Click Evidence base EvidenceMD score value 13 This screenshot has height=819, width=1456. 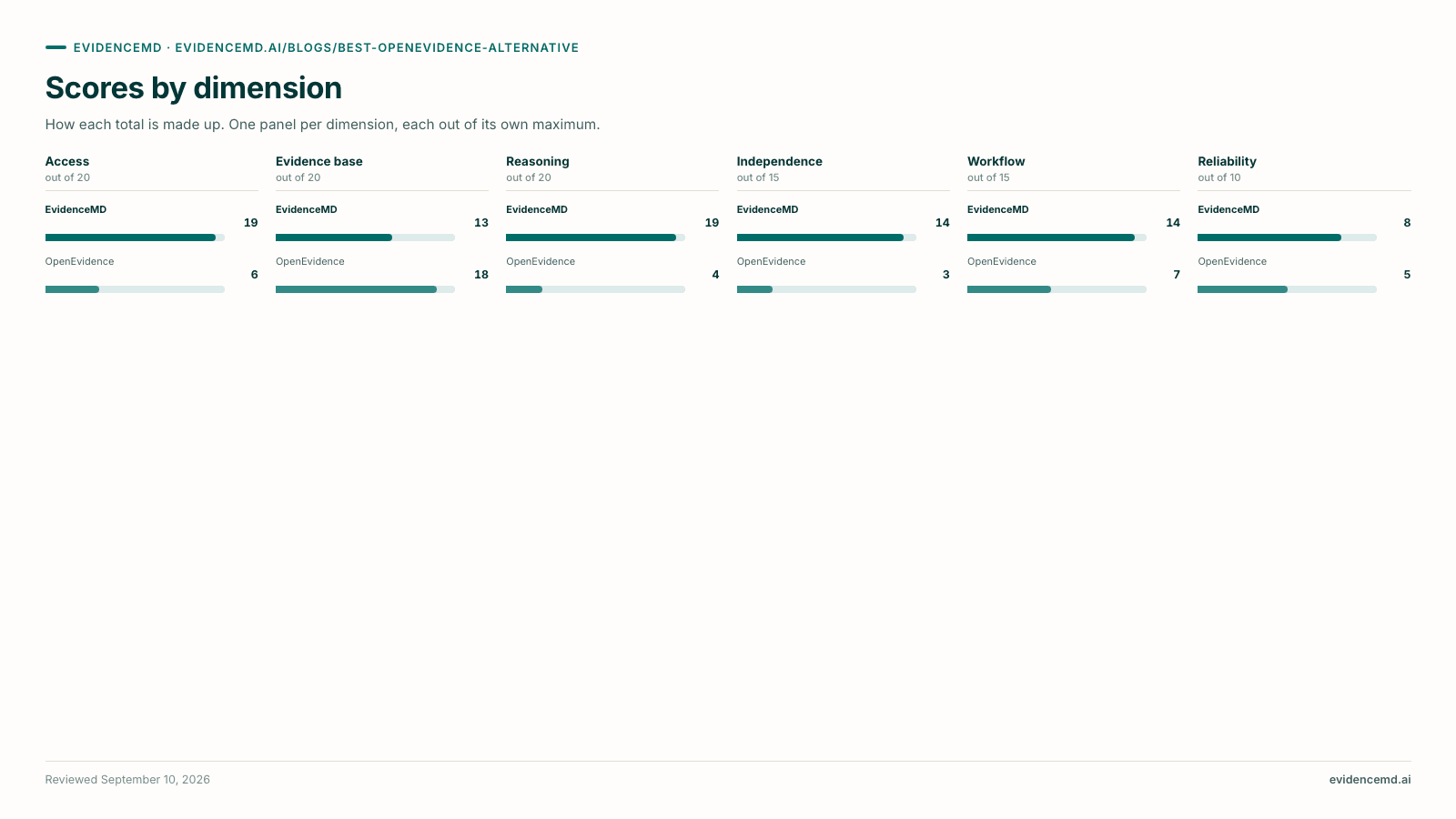click(481, 223)
